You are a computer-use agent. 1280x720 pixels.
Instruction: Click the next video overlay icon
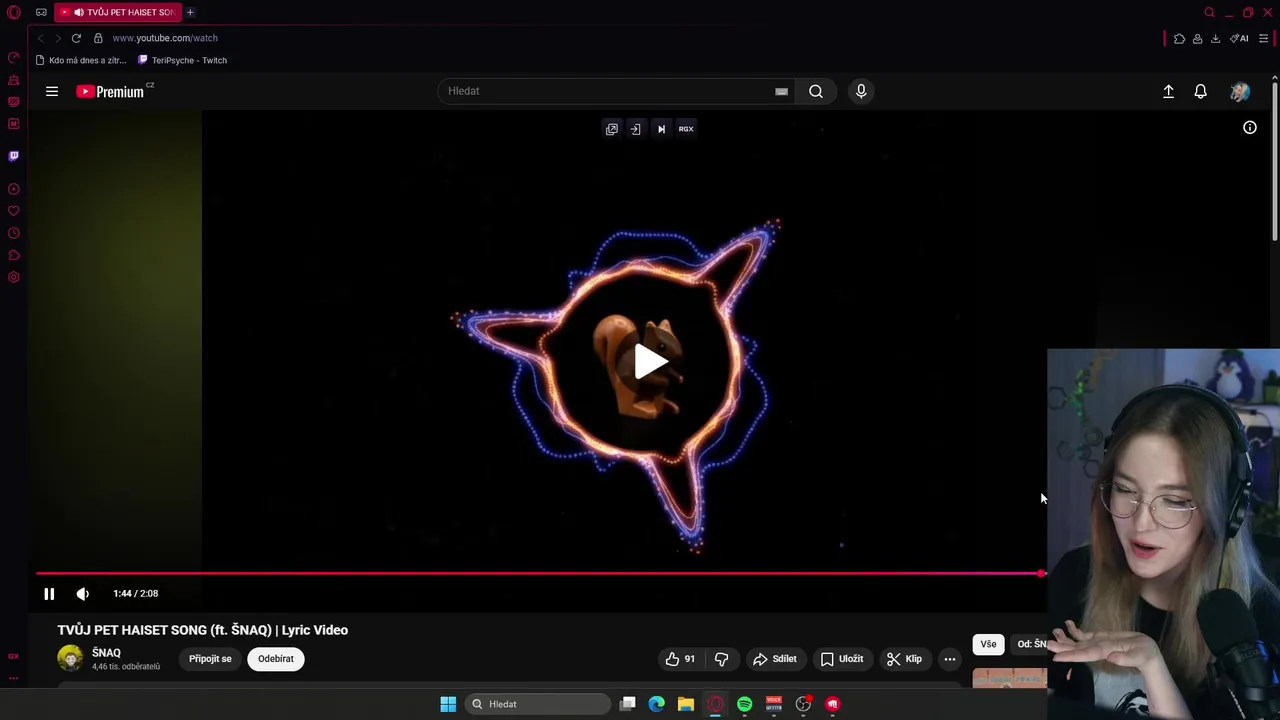click(661, 129)
